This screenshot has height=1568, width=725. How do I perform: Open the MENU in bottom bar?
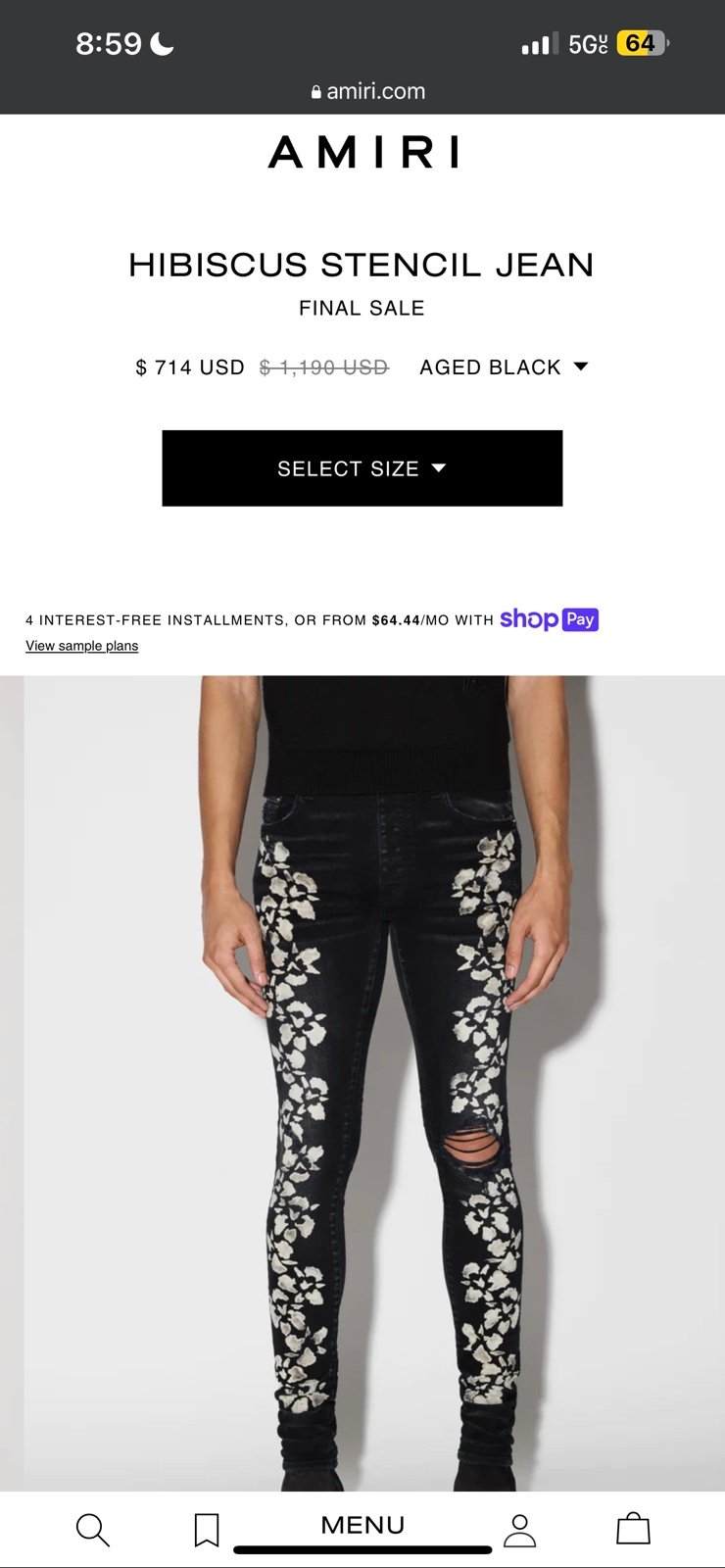pos(362,1525)
